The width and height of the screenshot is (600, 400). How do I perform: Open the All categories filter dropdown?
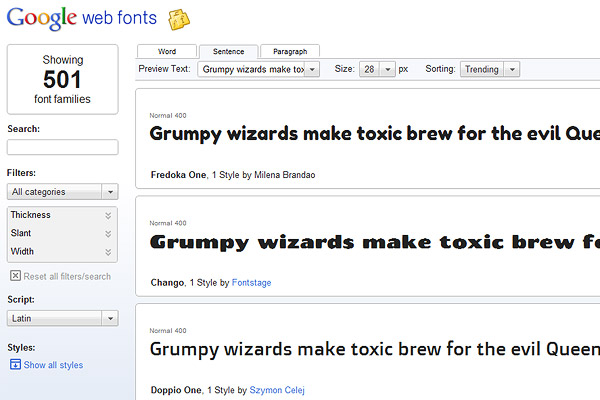point(62,192)
